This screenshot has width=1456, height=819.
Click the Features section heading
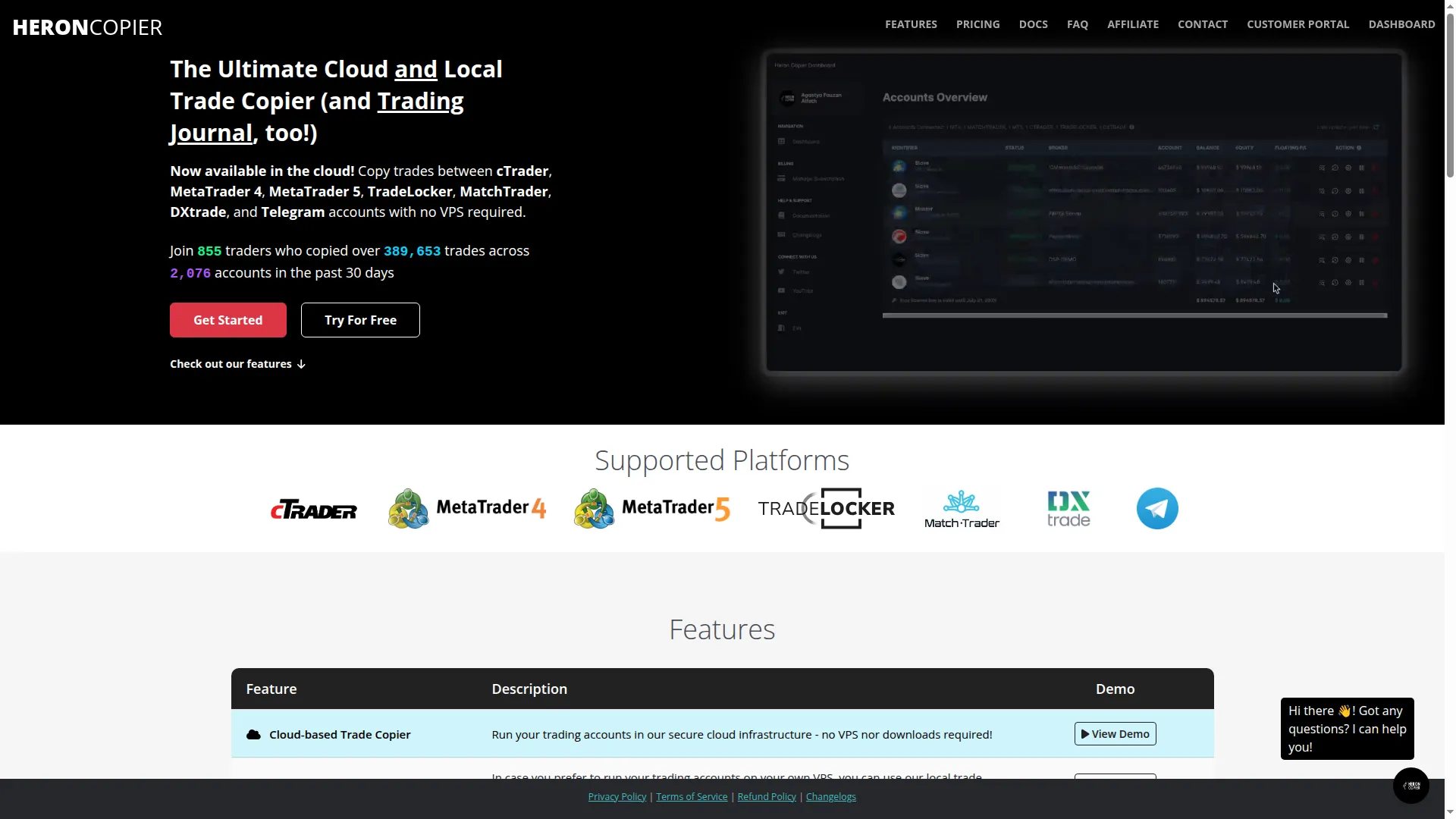coord(722,629)
